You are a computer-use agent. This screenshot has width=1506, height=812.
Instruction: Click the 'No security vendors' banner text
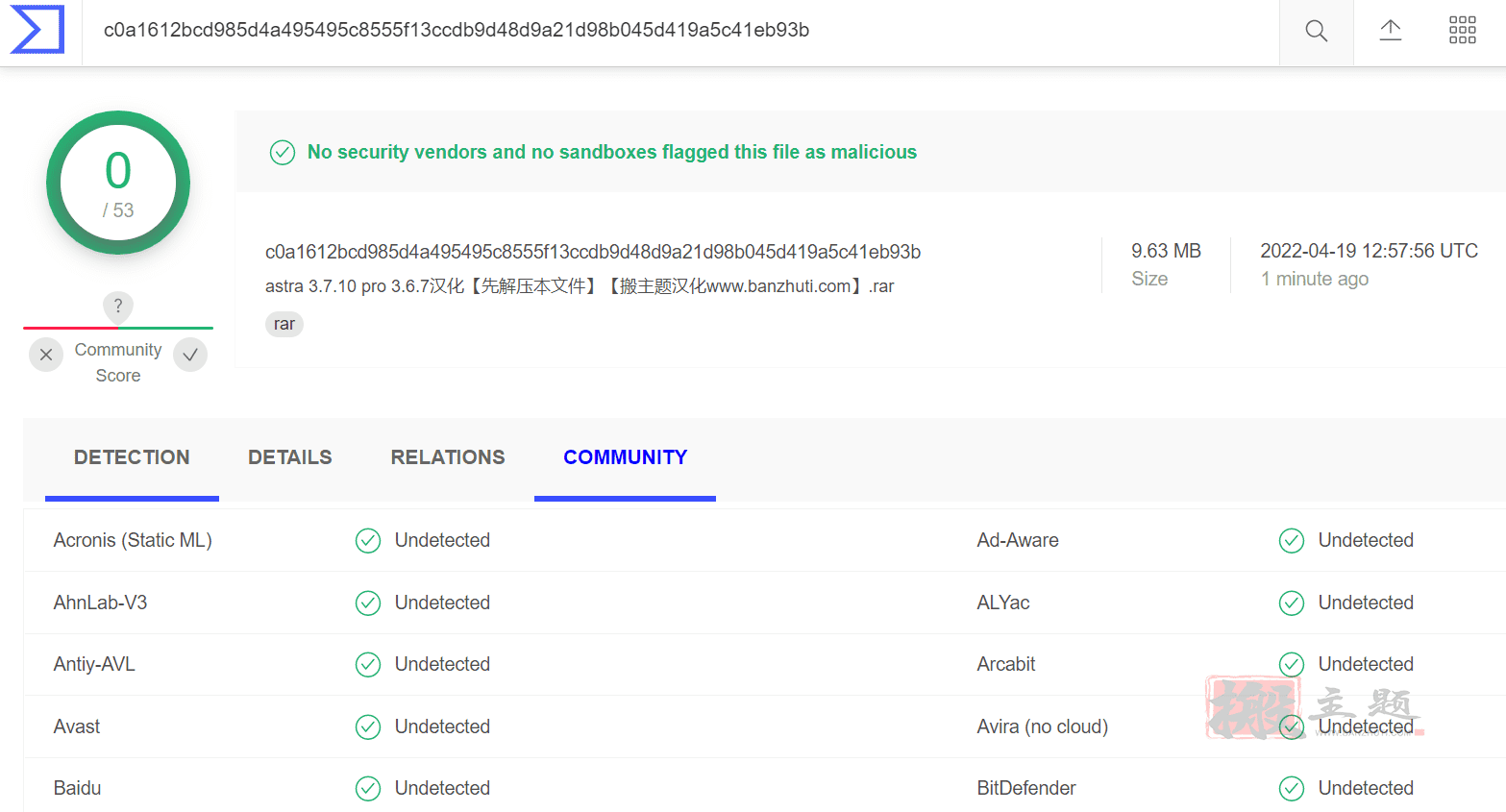point(612,152)
